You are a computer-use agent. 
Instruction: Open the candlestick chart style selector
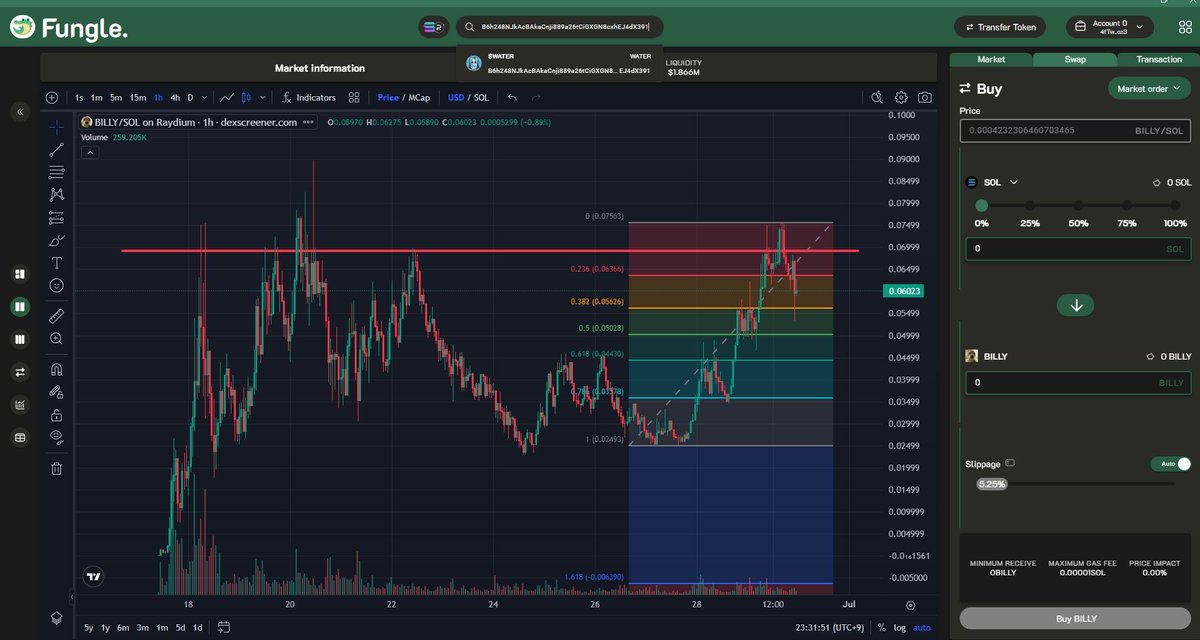[245, 97]
